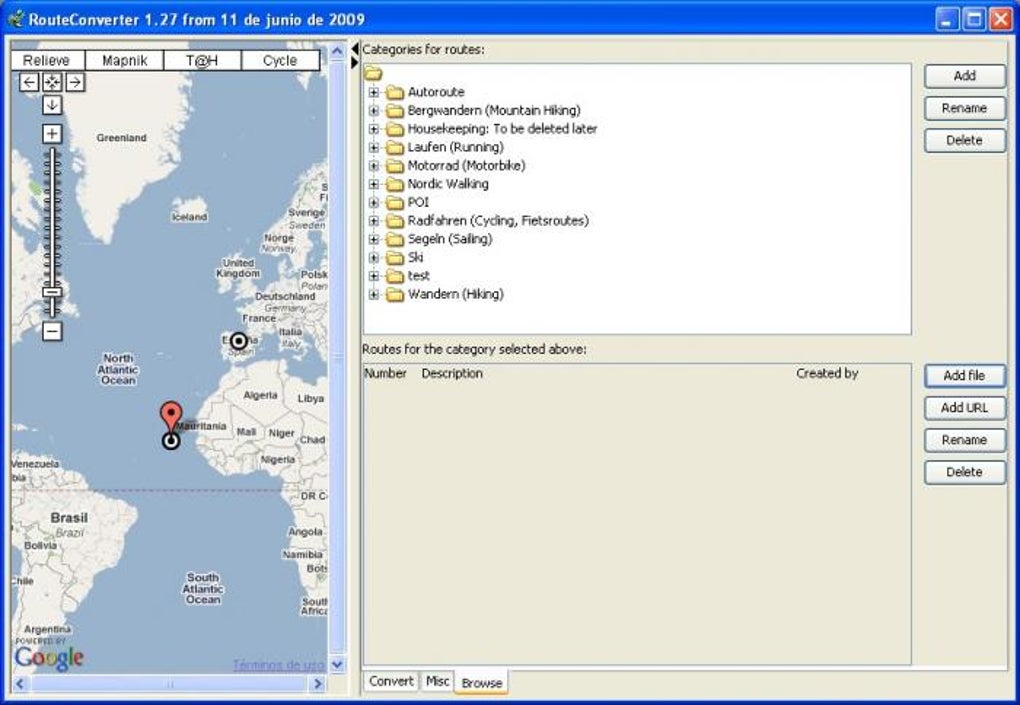Viewport: 1020px width, 705px height.
Task: Expand the POI category
Action: tap(373, 202)
